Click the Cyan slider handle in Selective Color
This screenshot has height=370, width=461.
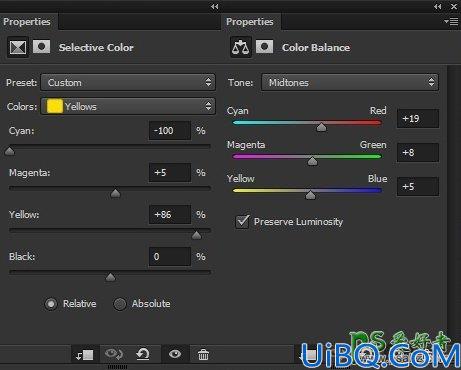click(10, 151)
